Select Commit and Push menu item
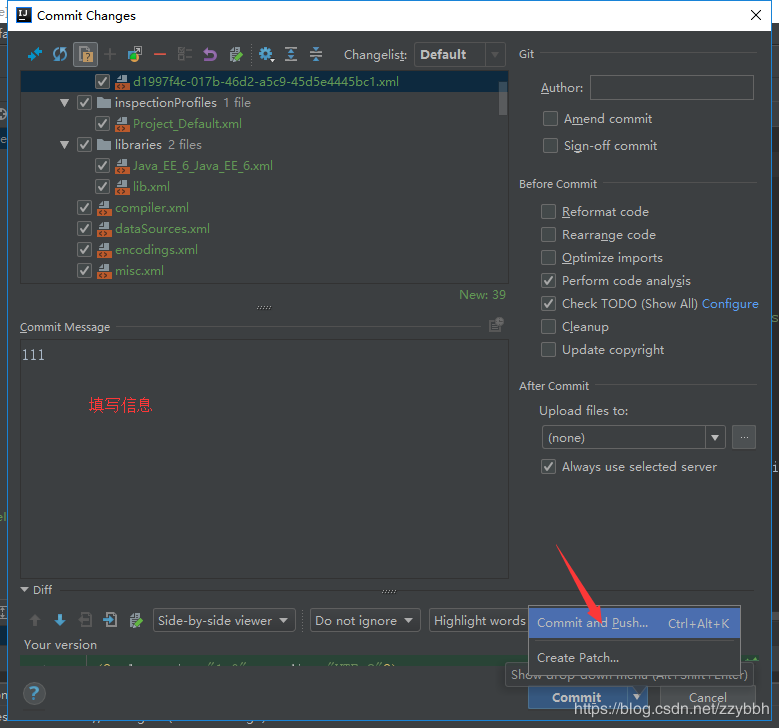 (634, 623)
